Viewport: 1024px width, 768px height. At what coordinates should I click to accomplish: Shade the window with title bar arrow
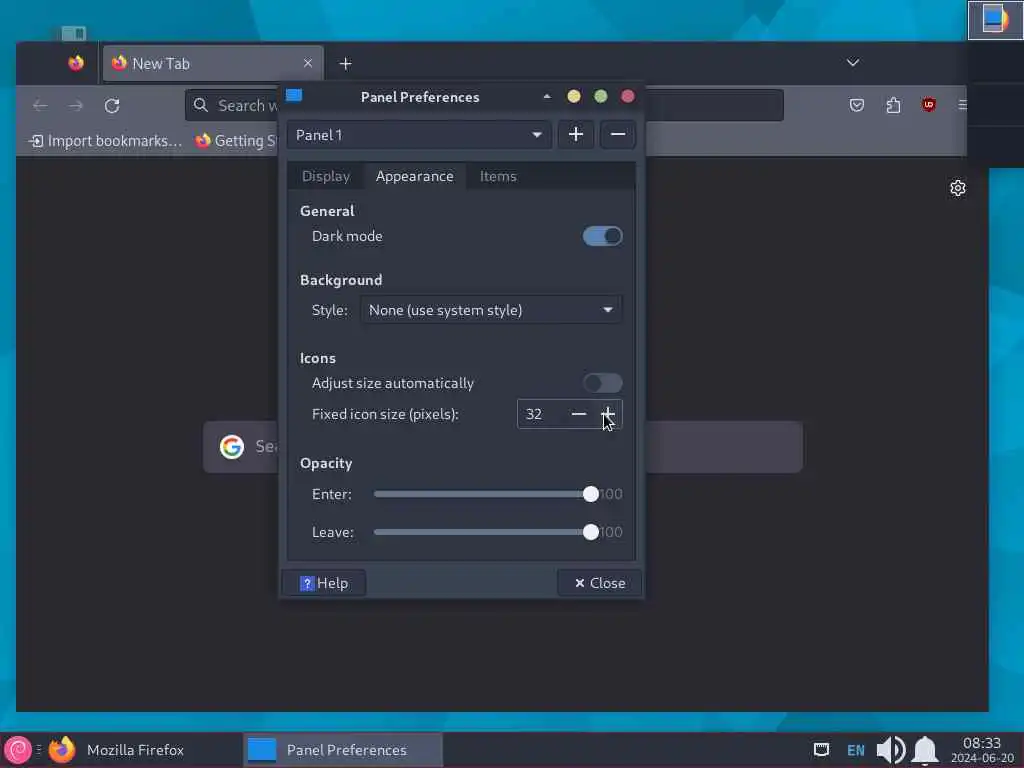pos(547,97)
